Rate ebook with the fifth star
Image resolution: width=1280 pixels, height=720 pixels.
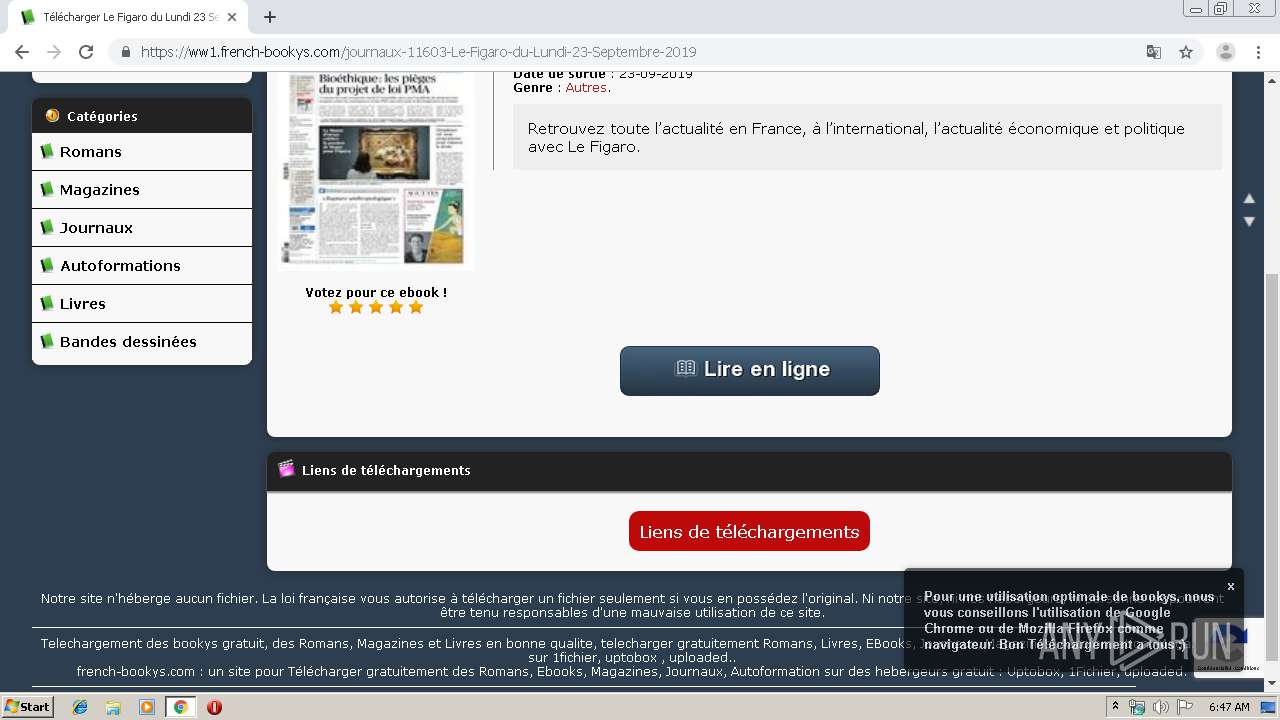click(x=416, y=307)
